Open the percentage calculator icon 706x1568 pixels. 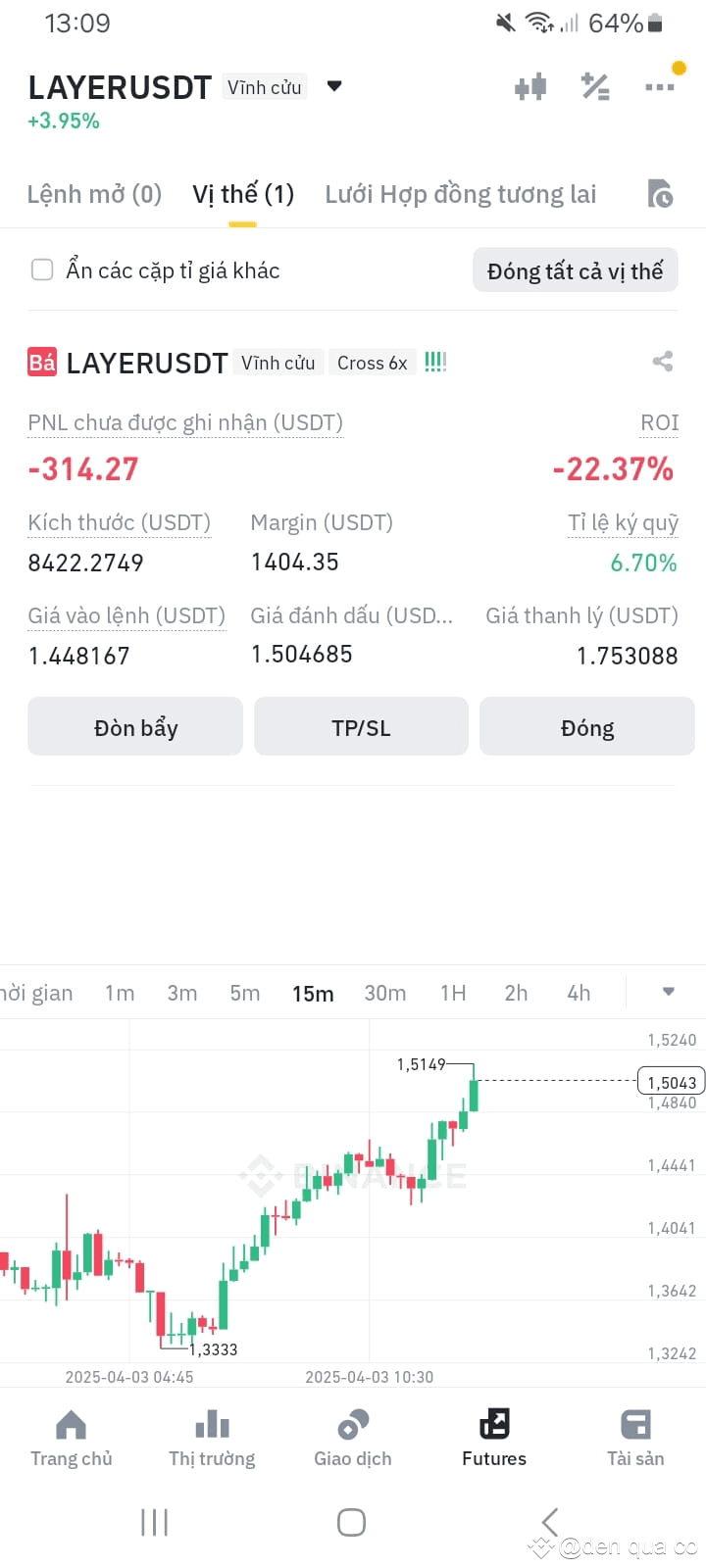coord(595,87)
